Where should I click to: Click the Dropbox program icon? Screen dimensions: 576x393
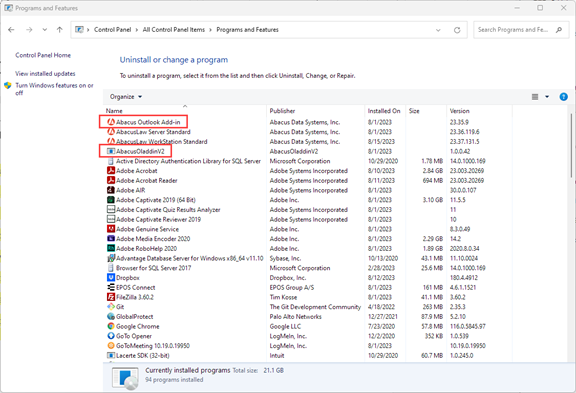(x=111, y=278)
